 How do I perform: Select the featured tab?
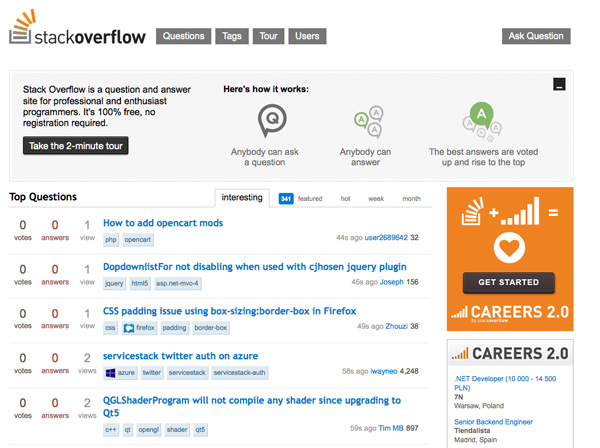(x=310, y=199)
